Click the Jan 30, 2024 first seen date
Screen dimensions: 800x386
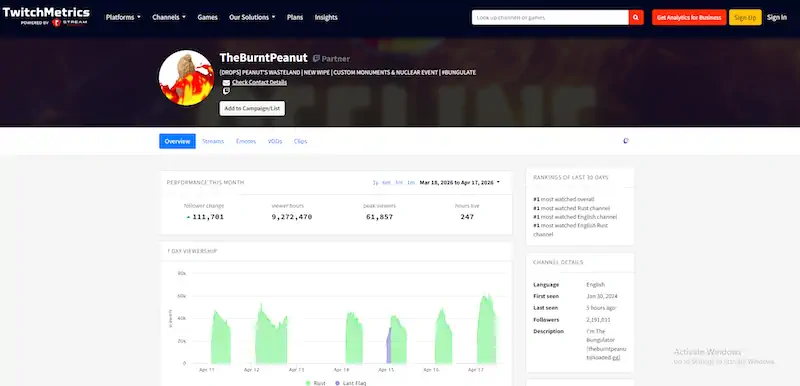click(x=602, y=296)
